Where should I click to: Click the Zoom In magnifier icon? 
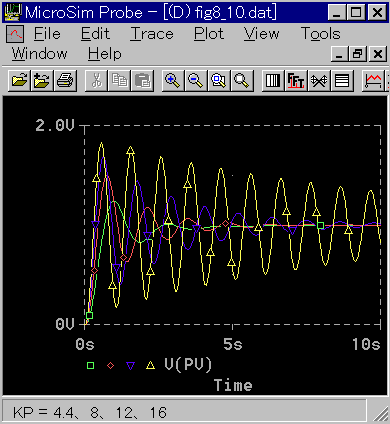(173, 81)
